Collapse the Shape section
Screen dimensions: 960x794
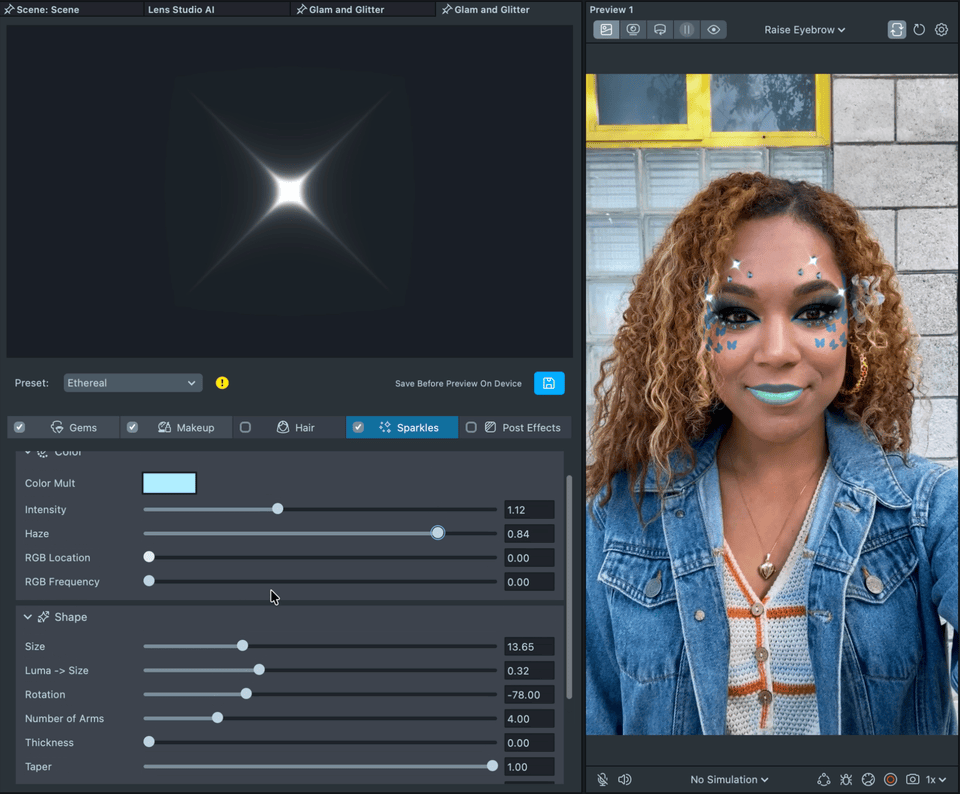[28, 617]
